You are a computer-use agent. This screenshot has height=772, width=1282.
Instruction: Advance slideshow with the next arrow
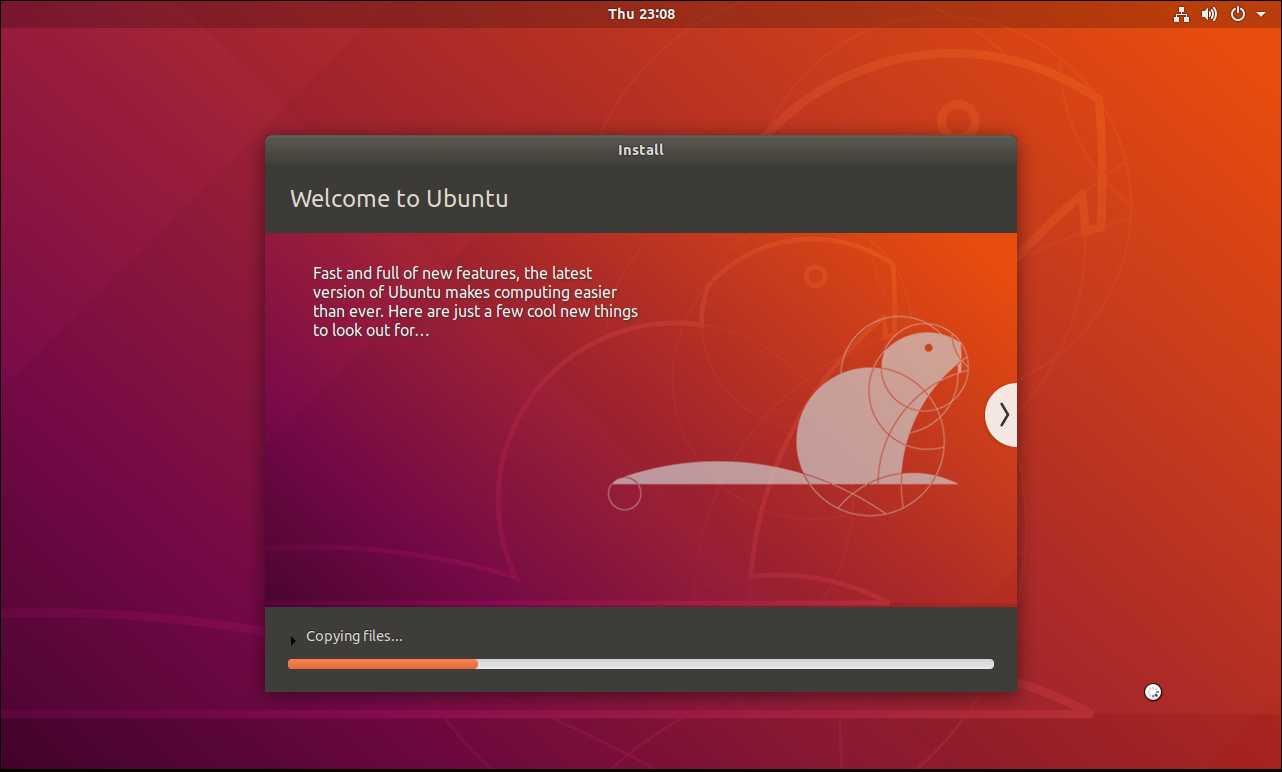click(x=1002, y=414)
